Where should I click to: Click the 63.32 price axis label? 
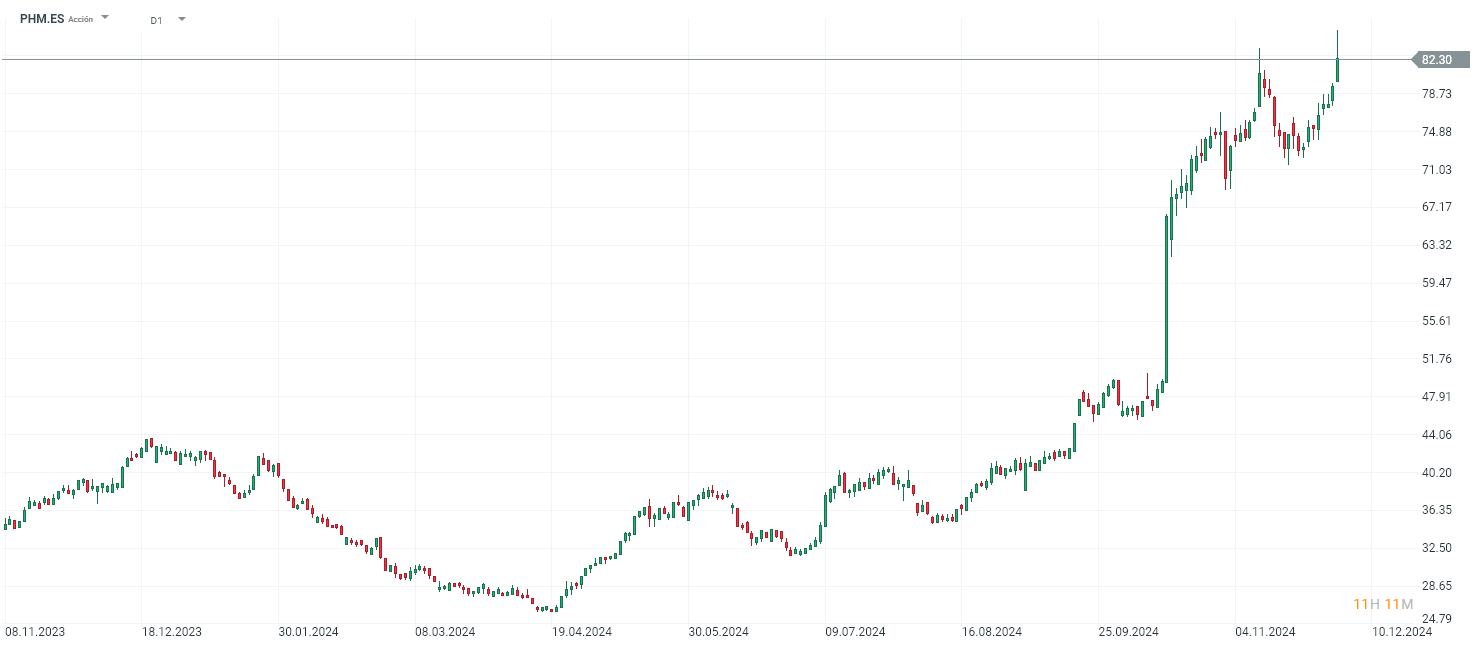tap(1436, 245)
